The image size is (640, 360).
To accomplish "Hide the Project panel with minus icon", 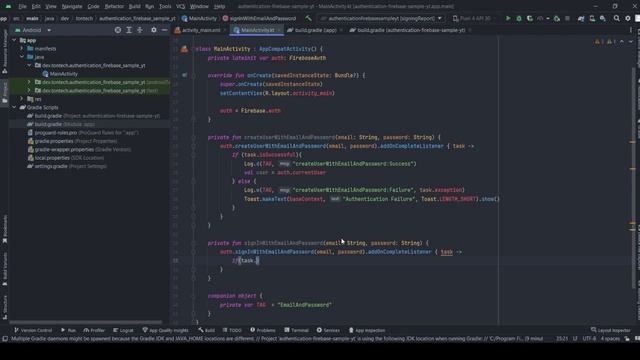I will 164,30.
